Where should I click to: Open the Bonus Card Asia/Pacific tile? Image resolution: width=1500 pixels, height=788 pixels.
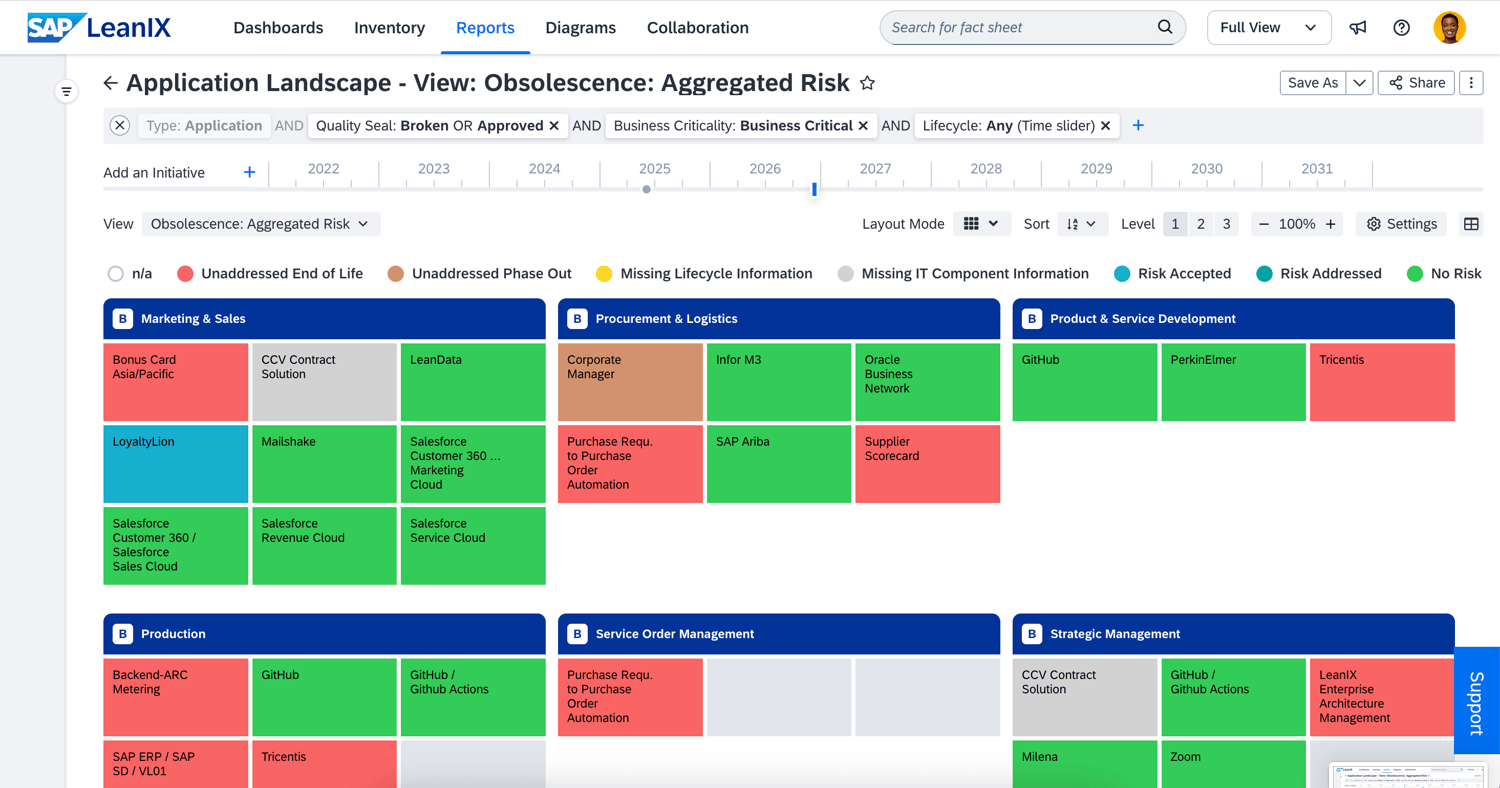pyautogui.click(x=176, y=382)
